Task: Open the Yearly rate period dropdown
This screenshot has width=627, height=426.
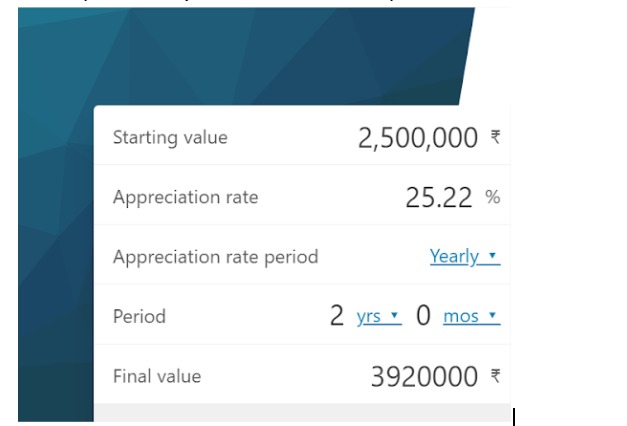Action: 465,256
